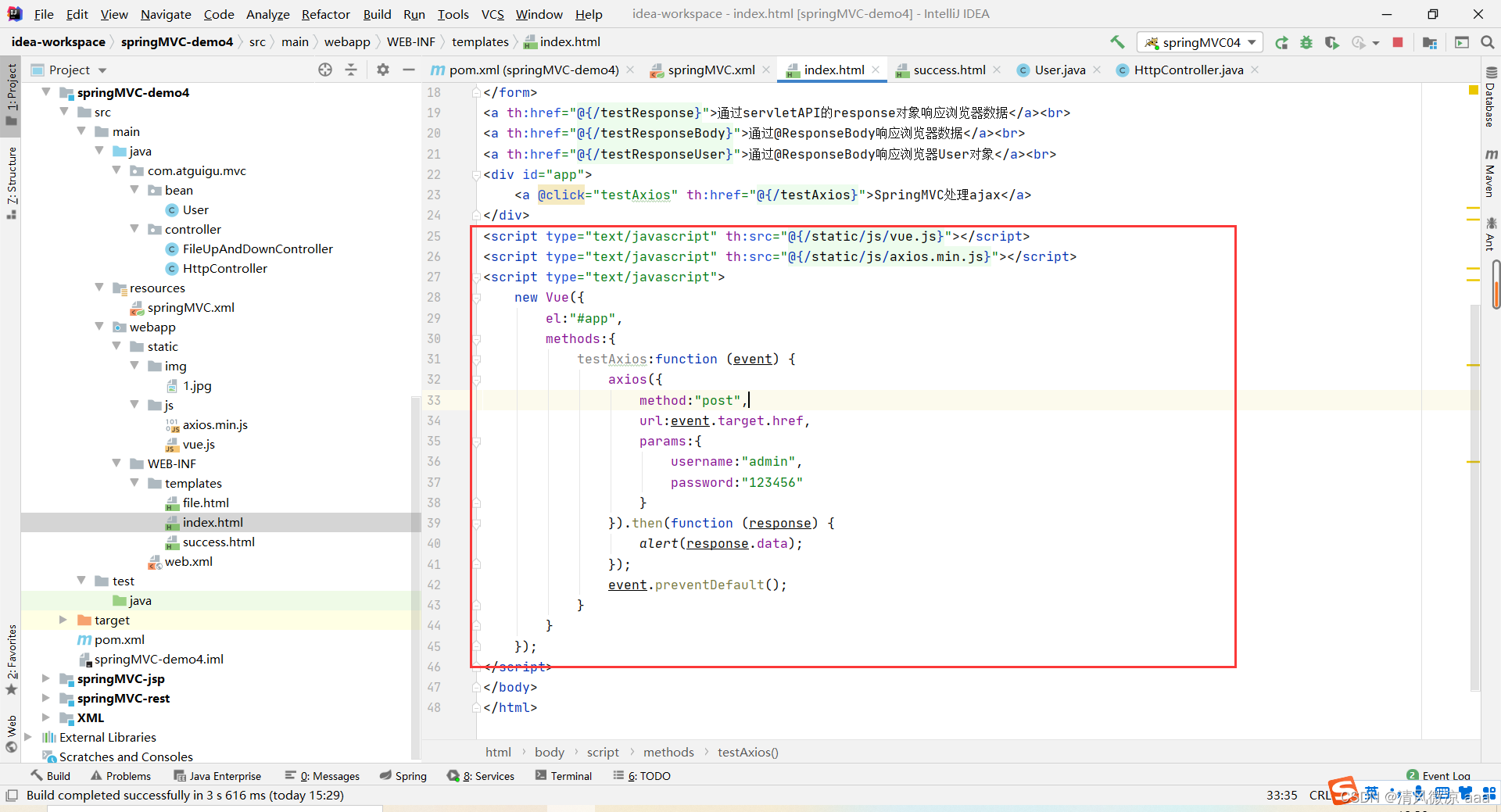This screenshot has height=812, width=1501.
Task: Expand the target folder
Action: (63, 620)
